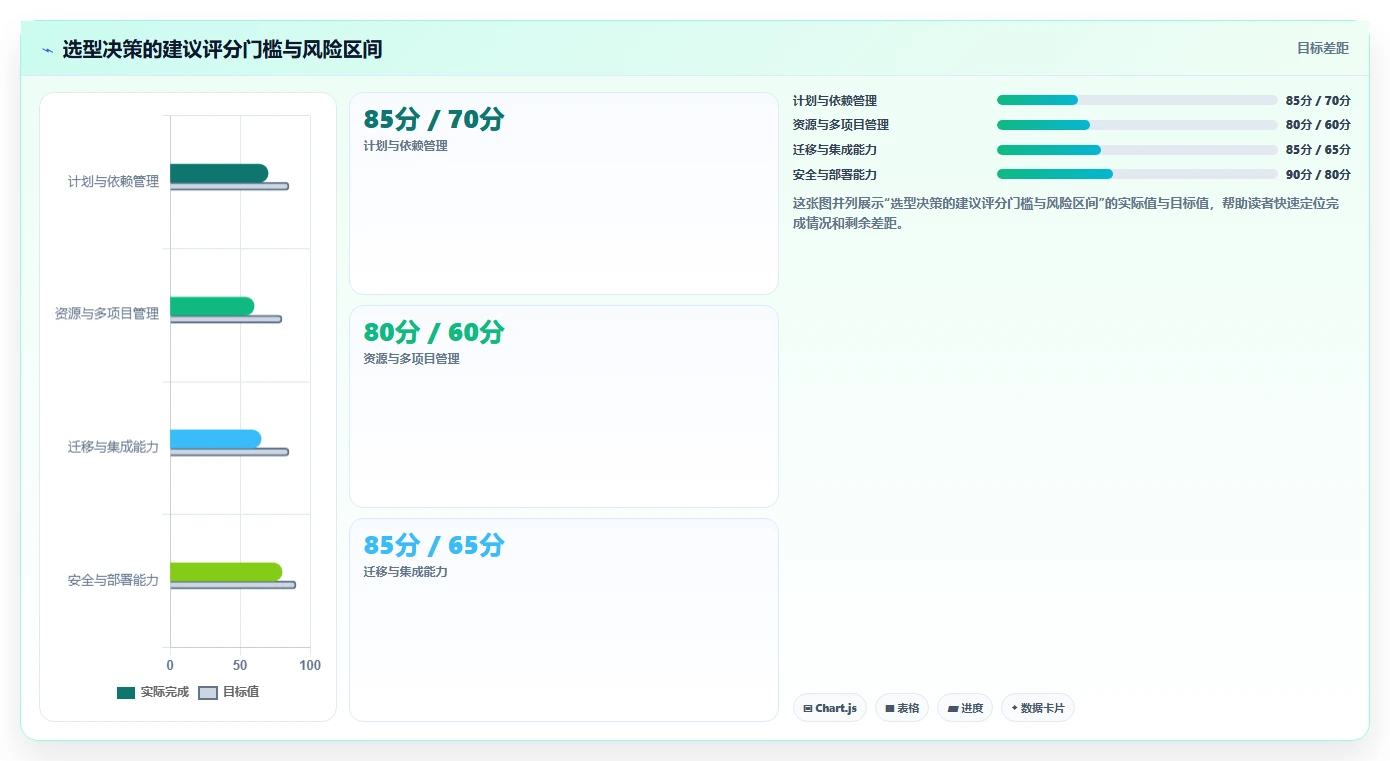Click chart axis label 安全与部署能力

113,580
